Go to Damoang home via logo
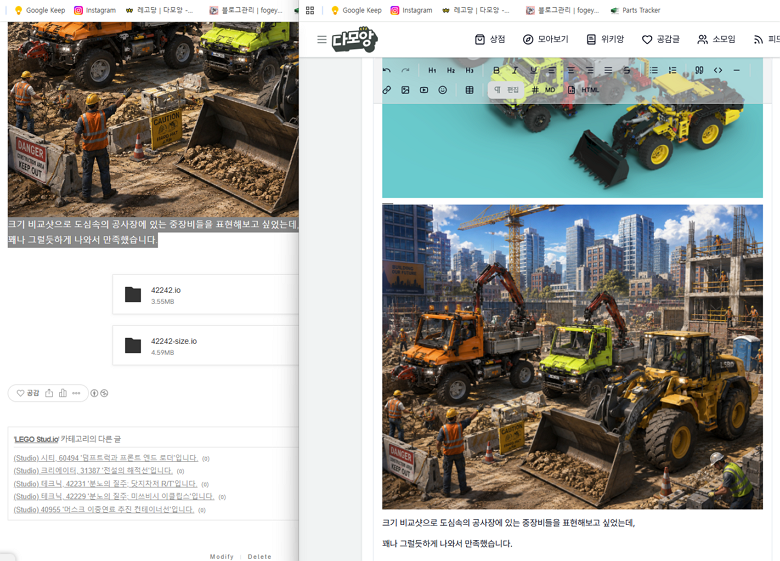Screen dimensions: 780x561 (355, 39)
